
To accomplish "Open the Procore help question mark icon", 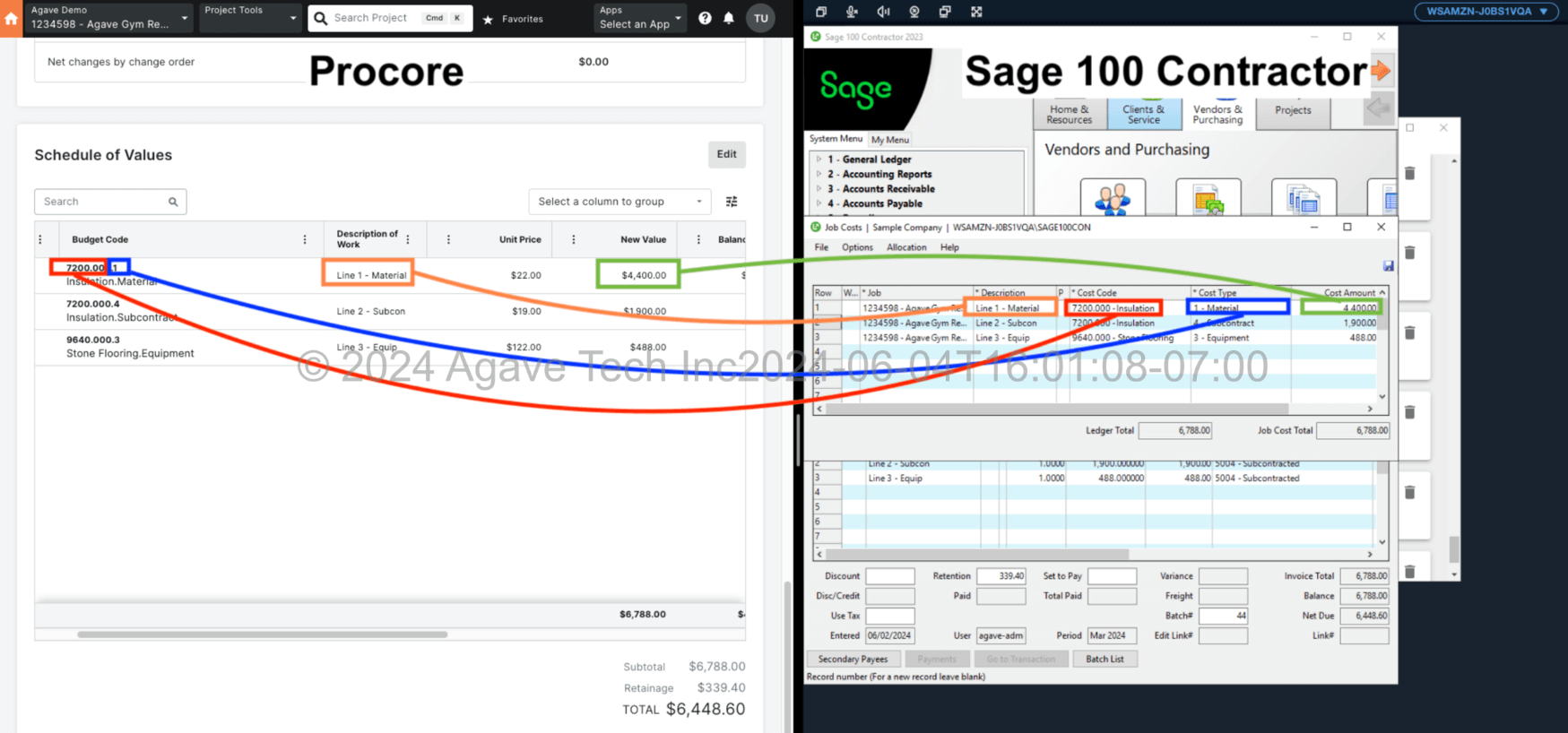I will pyautogui.click(x=705, y=18).
